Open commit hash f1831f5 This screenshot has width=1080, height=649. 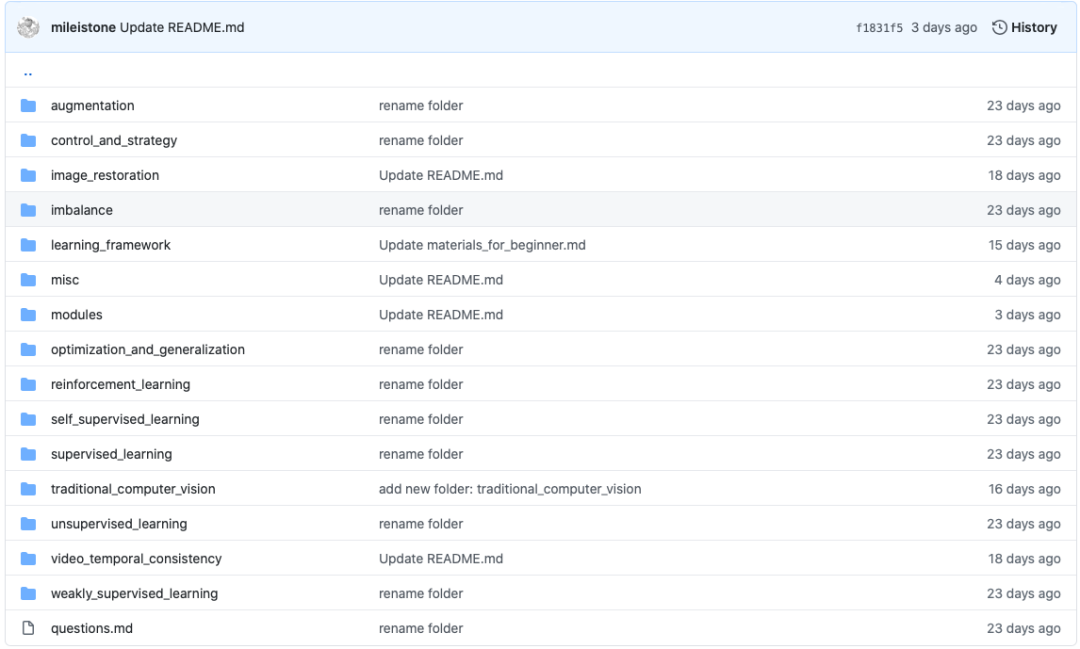pos(879,28)
